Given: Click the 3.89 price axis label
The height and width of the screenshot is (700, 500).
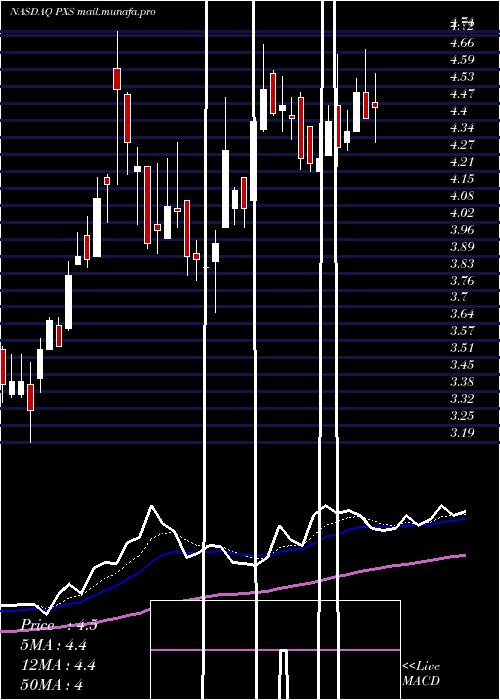Looking at the screenshot, I should point(462,246).
